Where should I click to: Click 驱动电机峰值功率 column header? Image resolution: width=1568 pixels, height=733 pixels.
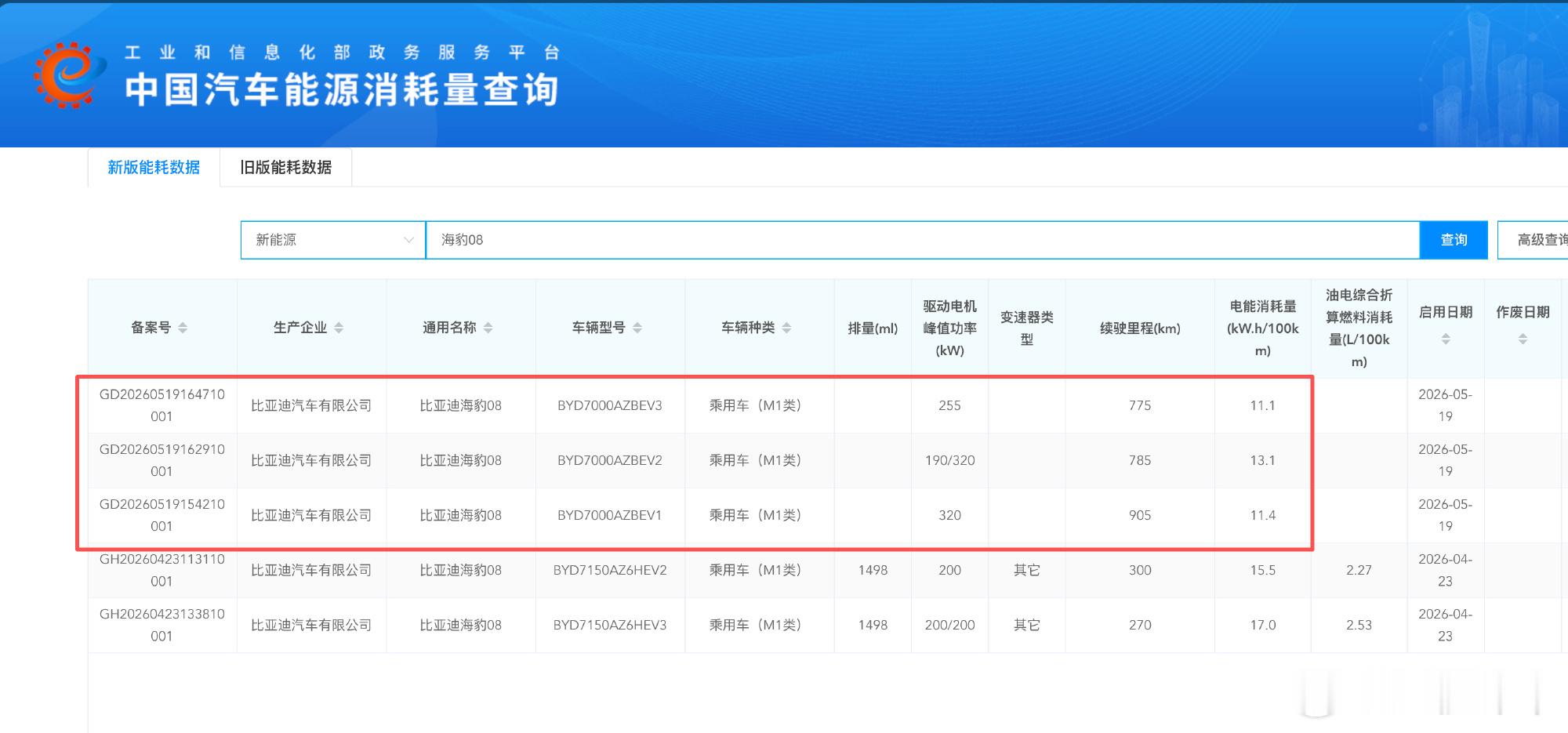click(950, 328)
